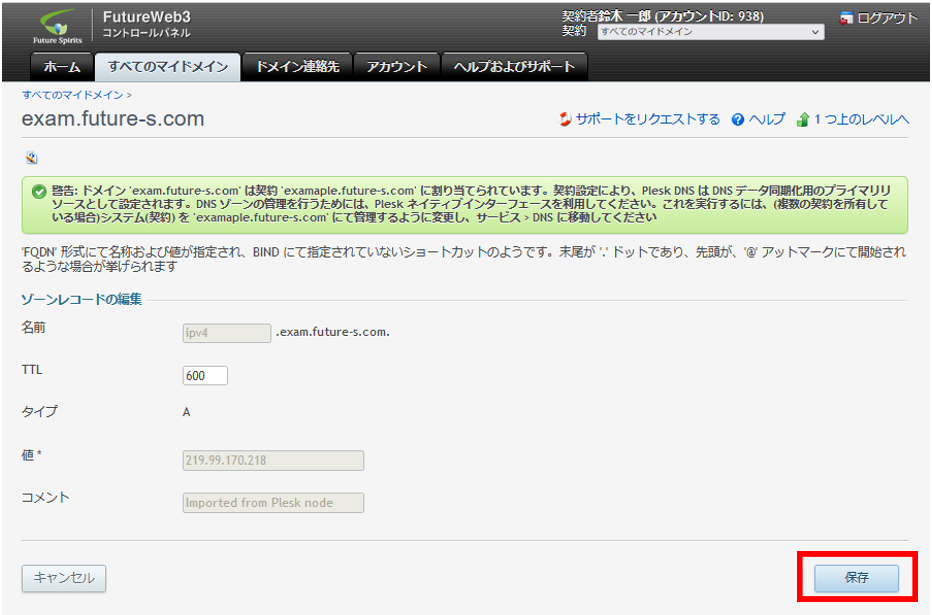This screenshot has width=932, height=615.
Task: Click the TTL label
Action: coord(32,370)
